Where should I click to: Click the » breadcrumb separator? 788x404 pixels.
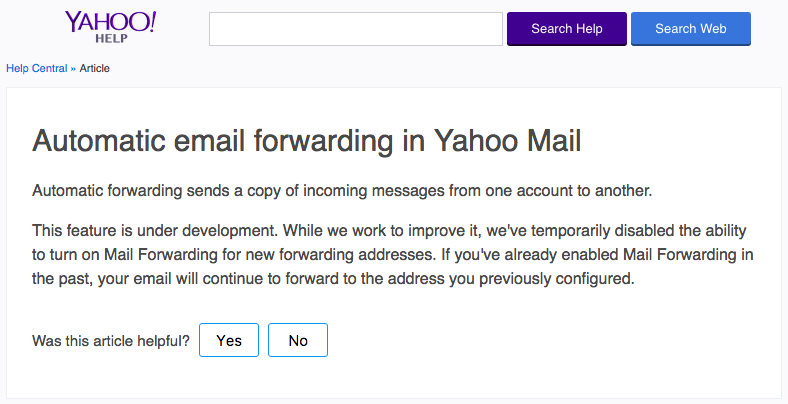click(x=73, y=68)
